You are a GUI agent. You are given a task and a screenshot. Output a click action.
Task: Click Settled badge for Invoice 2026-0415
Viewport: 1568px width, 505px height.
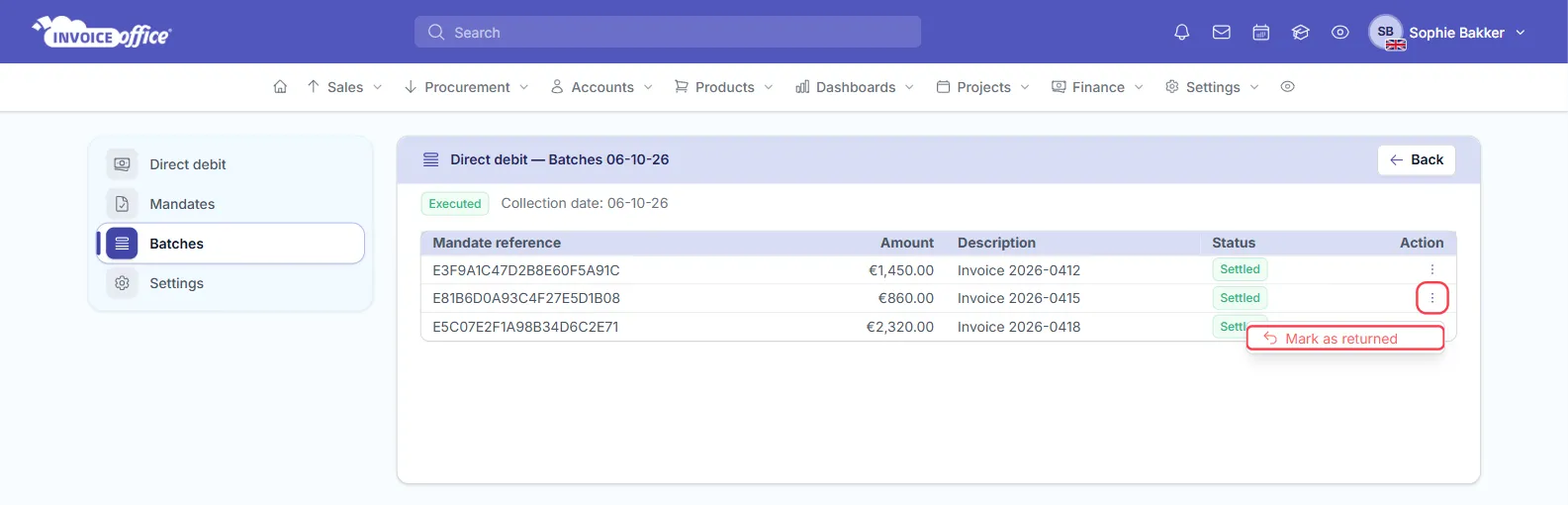[1240, 298]
